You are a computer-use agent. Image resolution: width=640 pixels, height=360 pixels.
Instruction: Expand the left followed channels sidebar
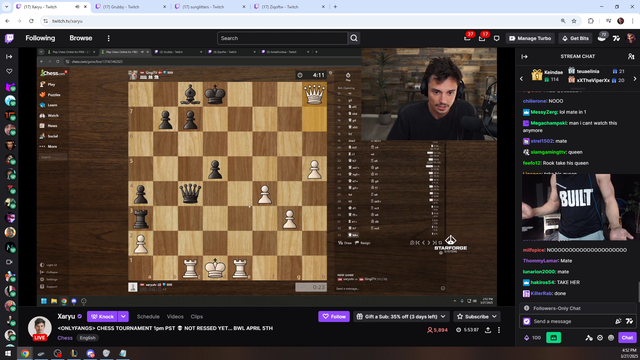click(x=9, y=57)
